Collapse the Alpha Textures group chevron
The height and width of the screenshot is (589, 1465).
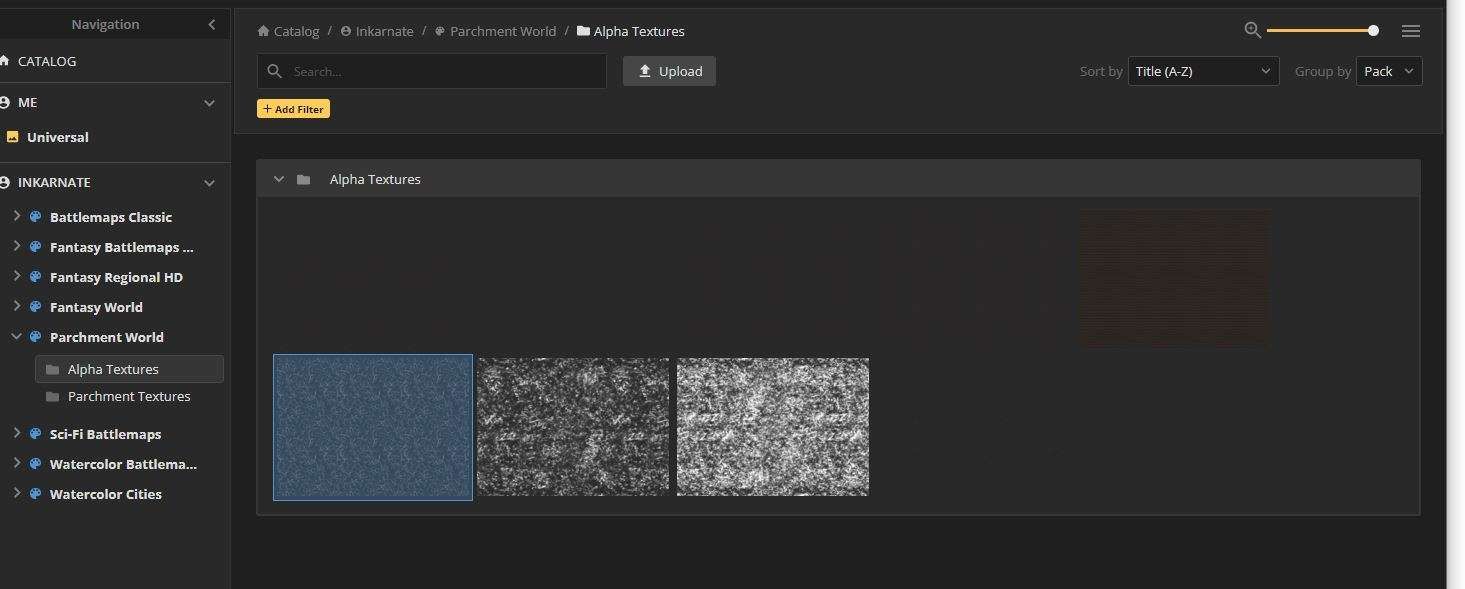point(278,179)
